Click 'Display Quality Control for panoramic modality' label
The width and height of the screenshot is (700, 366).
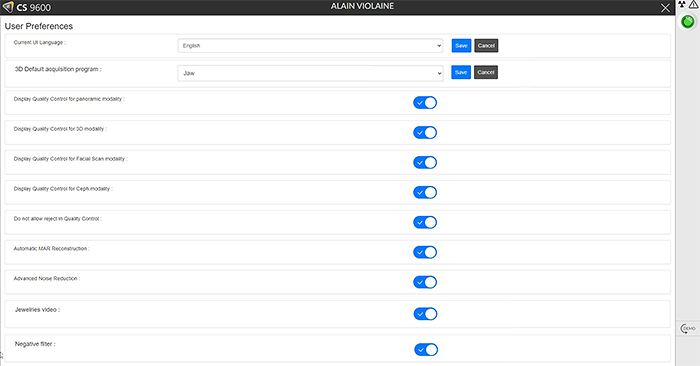coord(69,99)
